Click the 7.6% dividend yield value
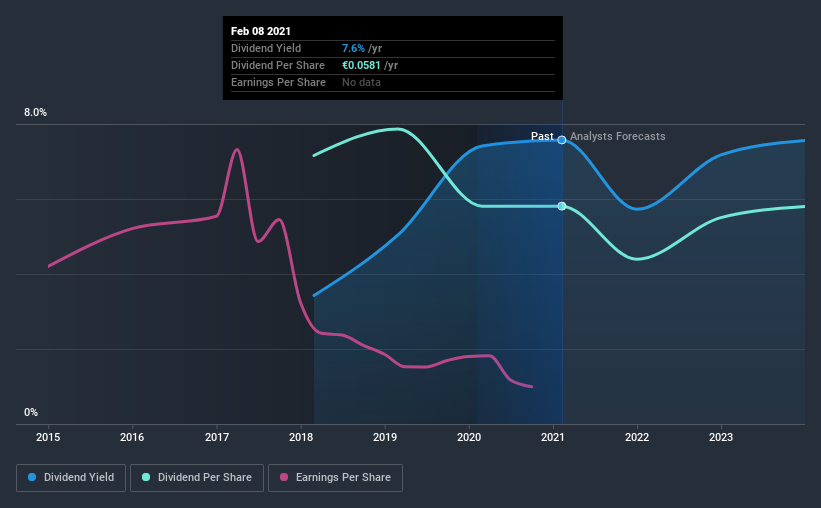821x508 pixels. tap(353, 48)
